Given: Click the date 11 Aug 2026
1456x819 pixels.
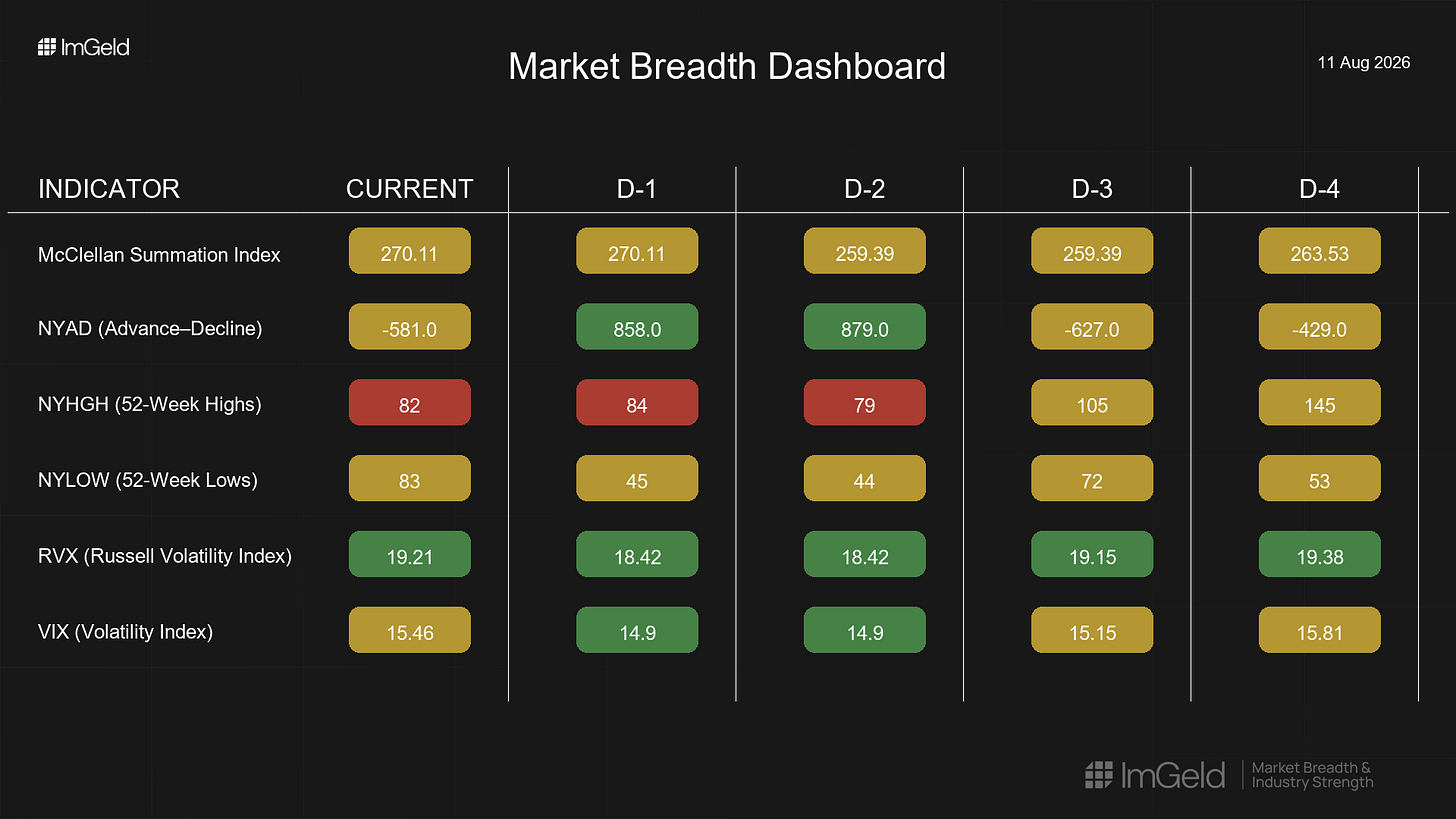Looking at the screenshot, I should click(x=1364, y=63).
